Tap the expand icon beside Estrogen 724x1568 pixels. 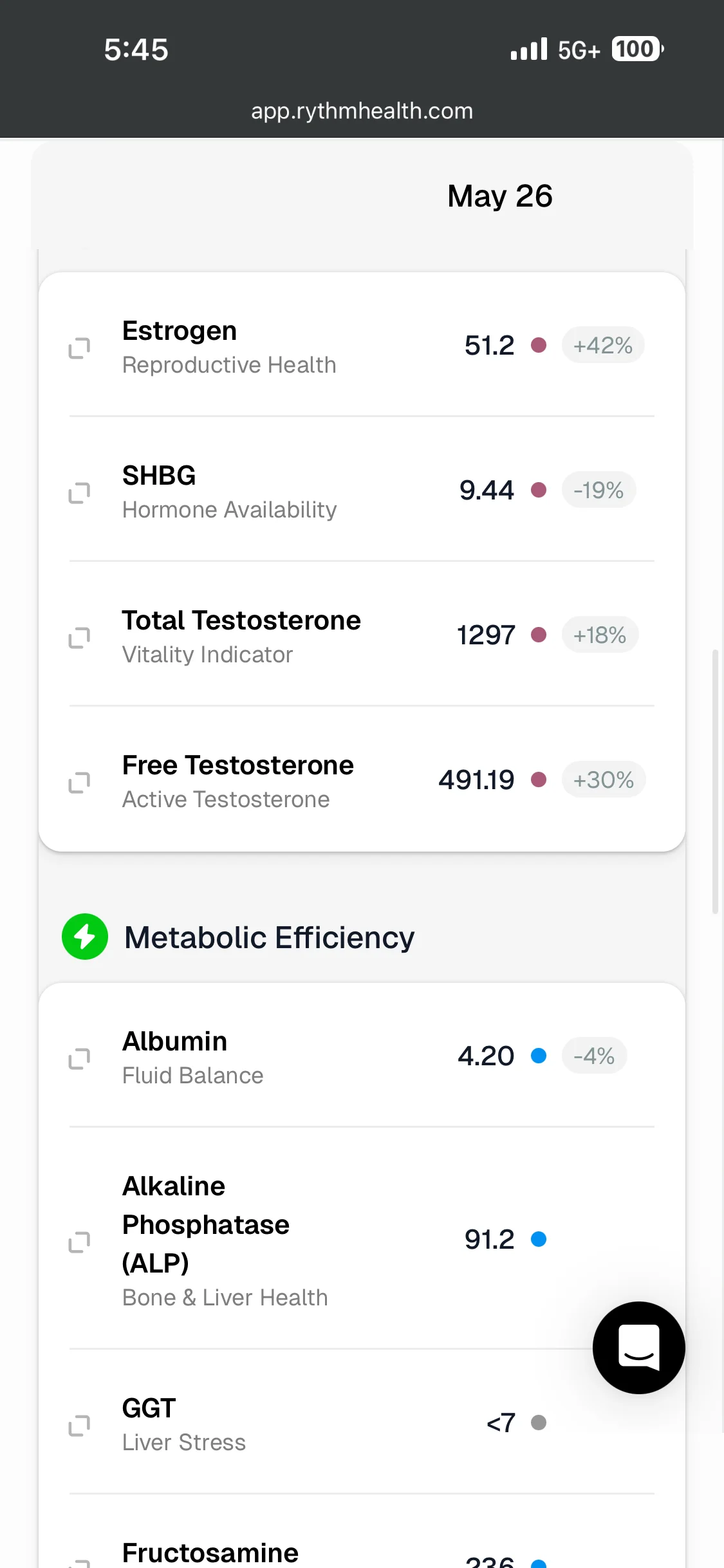(x=79, y=348)
